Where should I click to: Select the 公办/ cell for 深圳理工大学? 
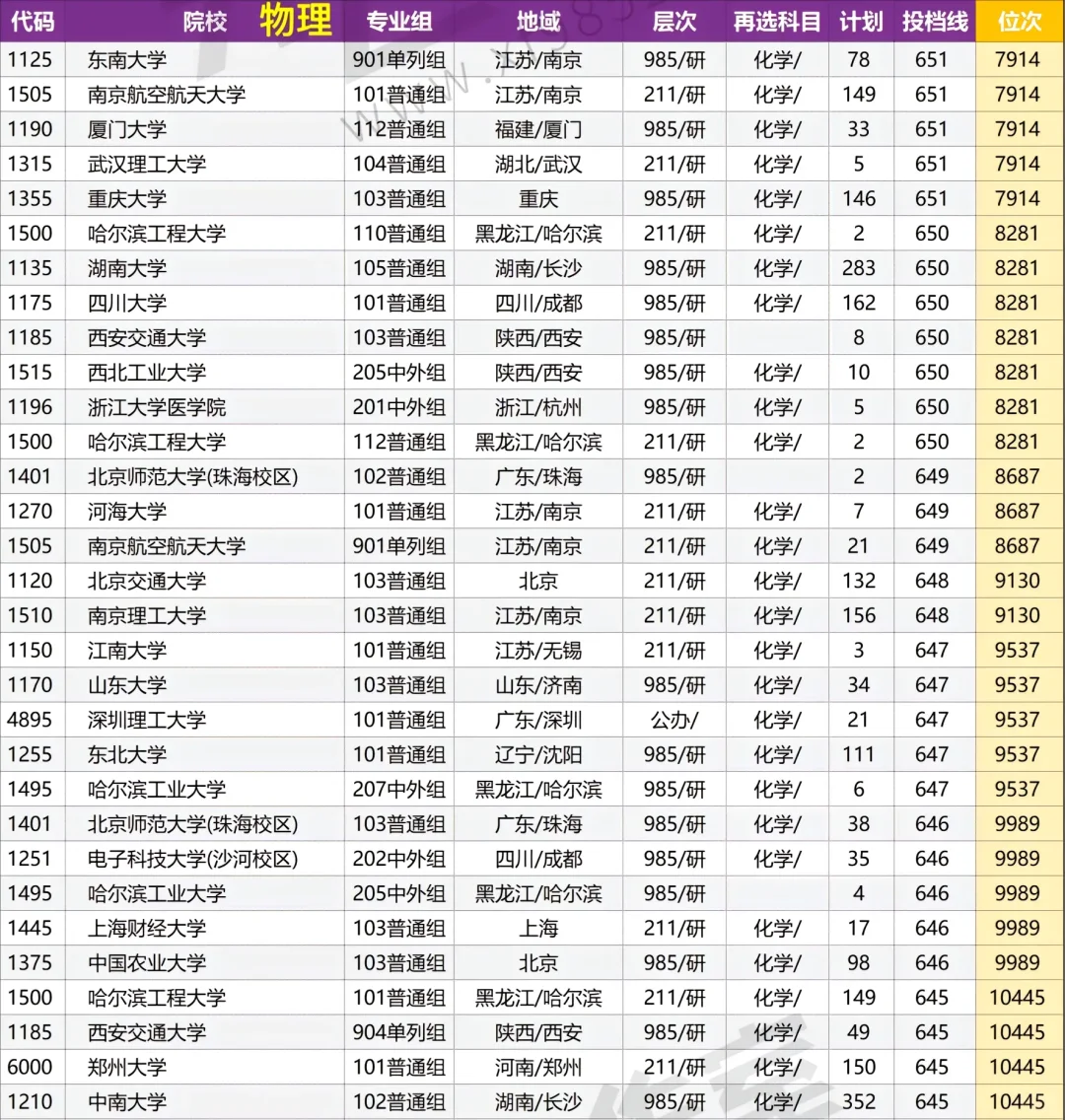(x=674, y=720)
